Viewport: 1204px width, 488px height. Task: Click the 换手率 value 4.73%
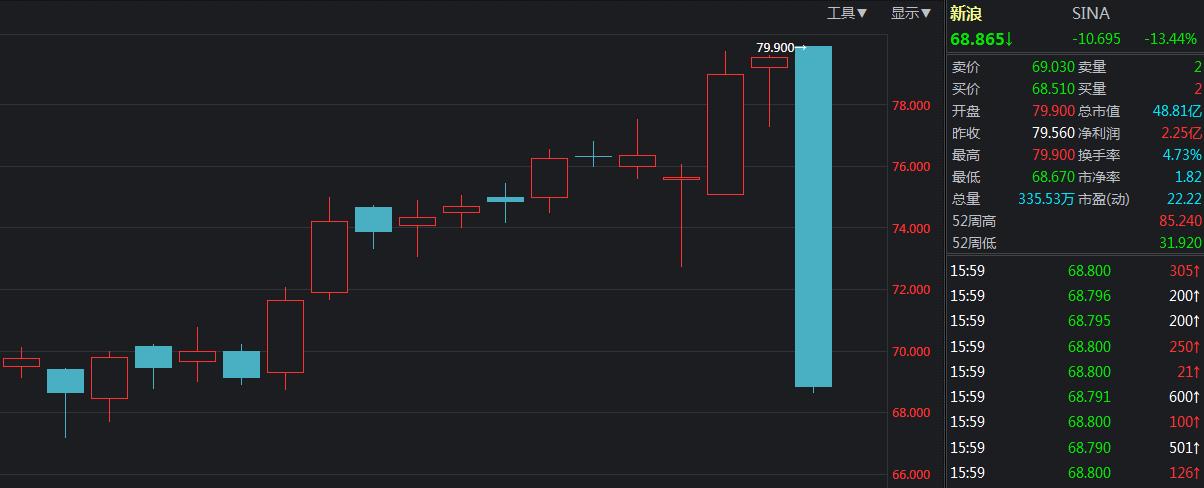[1181, 155]
